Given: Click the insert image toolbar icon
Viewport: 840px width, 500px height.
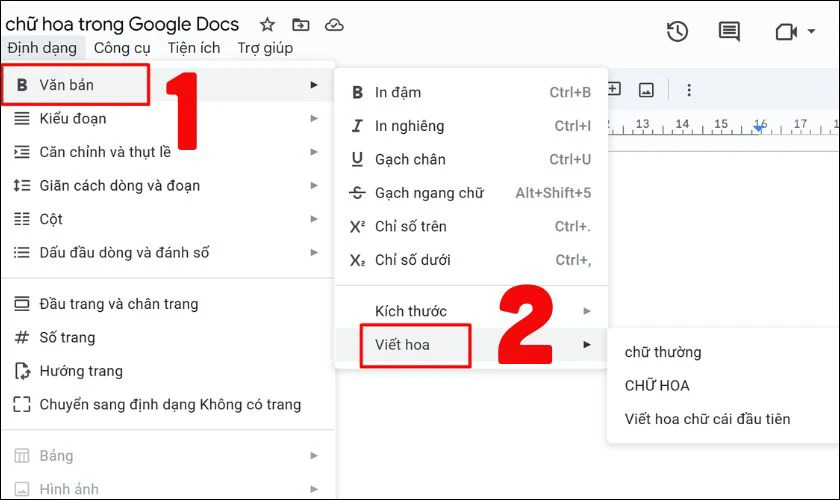Looking at the screenshot, I should [646, 90].
